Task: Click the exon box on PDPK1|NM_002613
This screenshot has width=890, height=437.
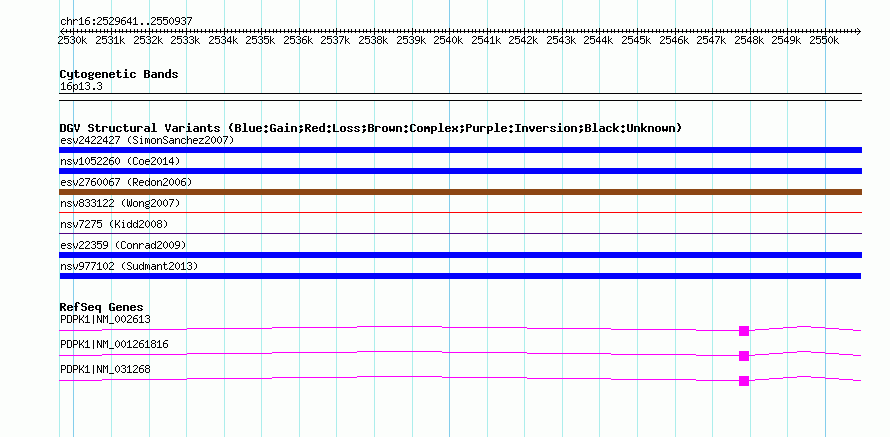Action: pyautogui.click(x=744, y=331)
